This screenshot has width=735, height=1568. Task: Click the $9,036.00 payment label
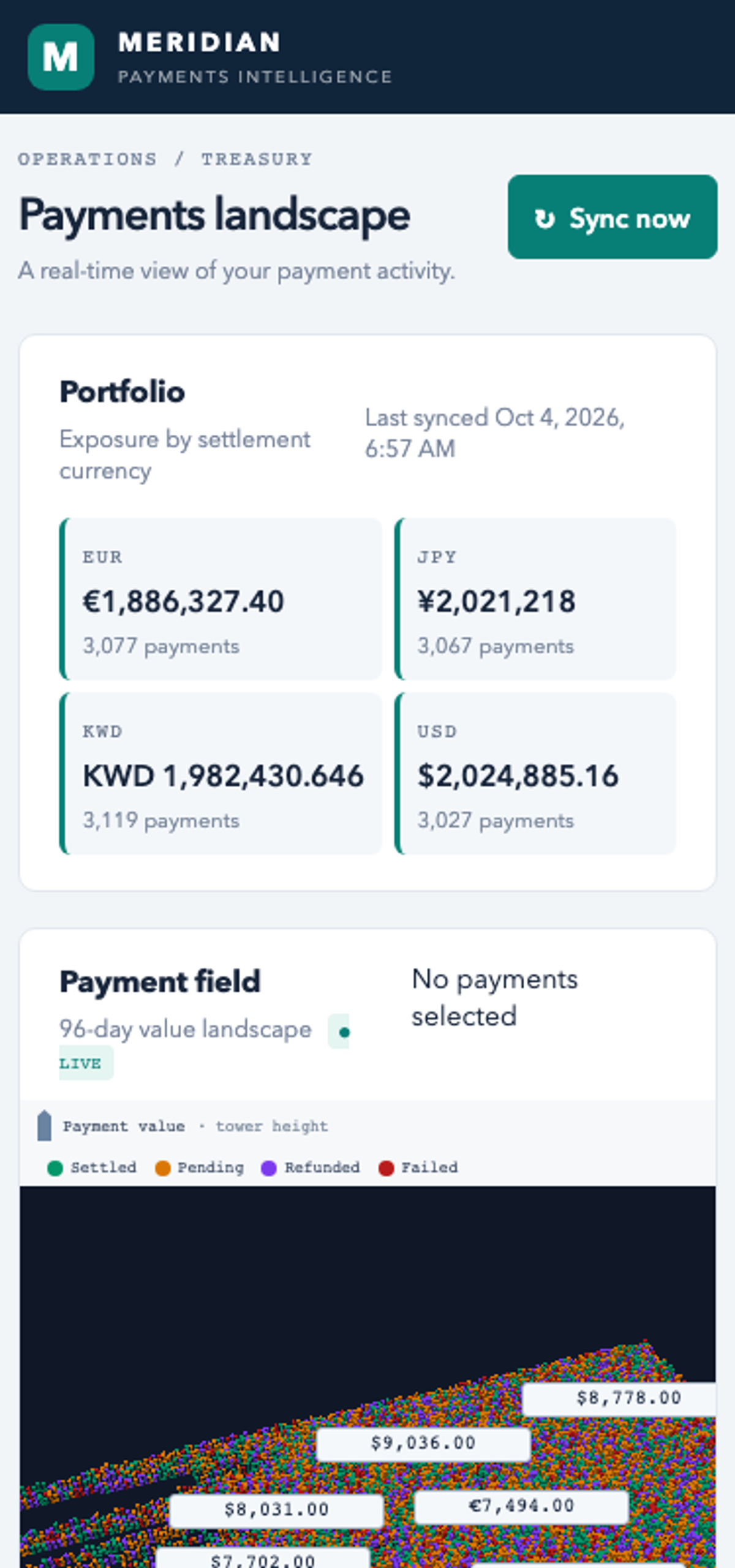click(423, 1444)
